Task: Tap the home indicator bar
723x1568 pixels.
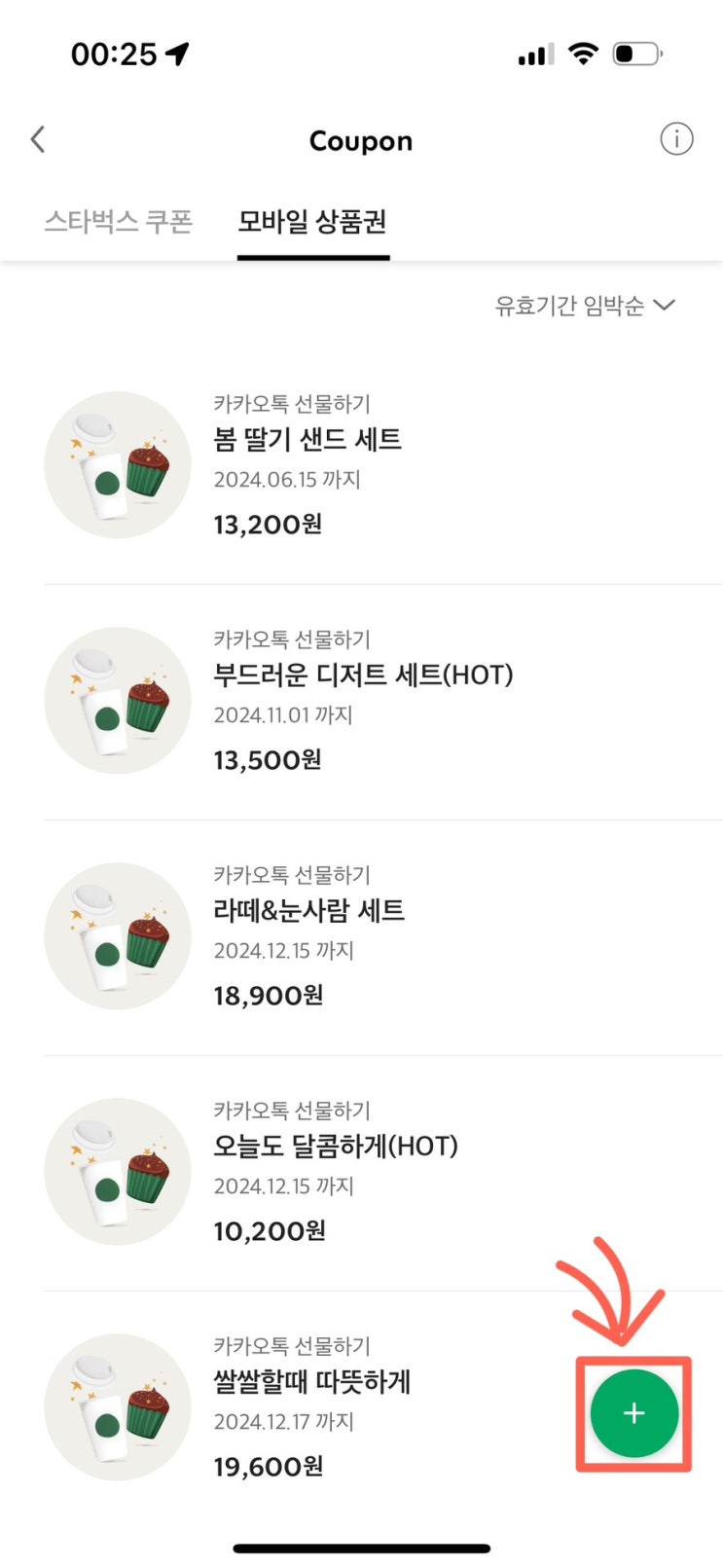Action: click(361, 1548)
